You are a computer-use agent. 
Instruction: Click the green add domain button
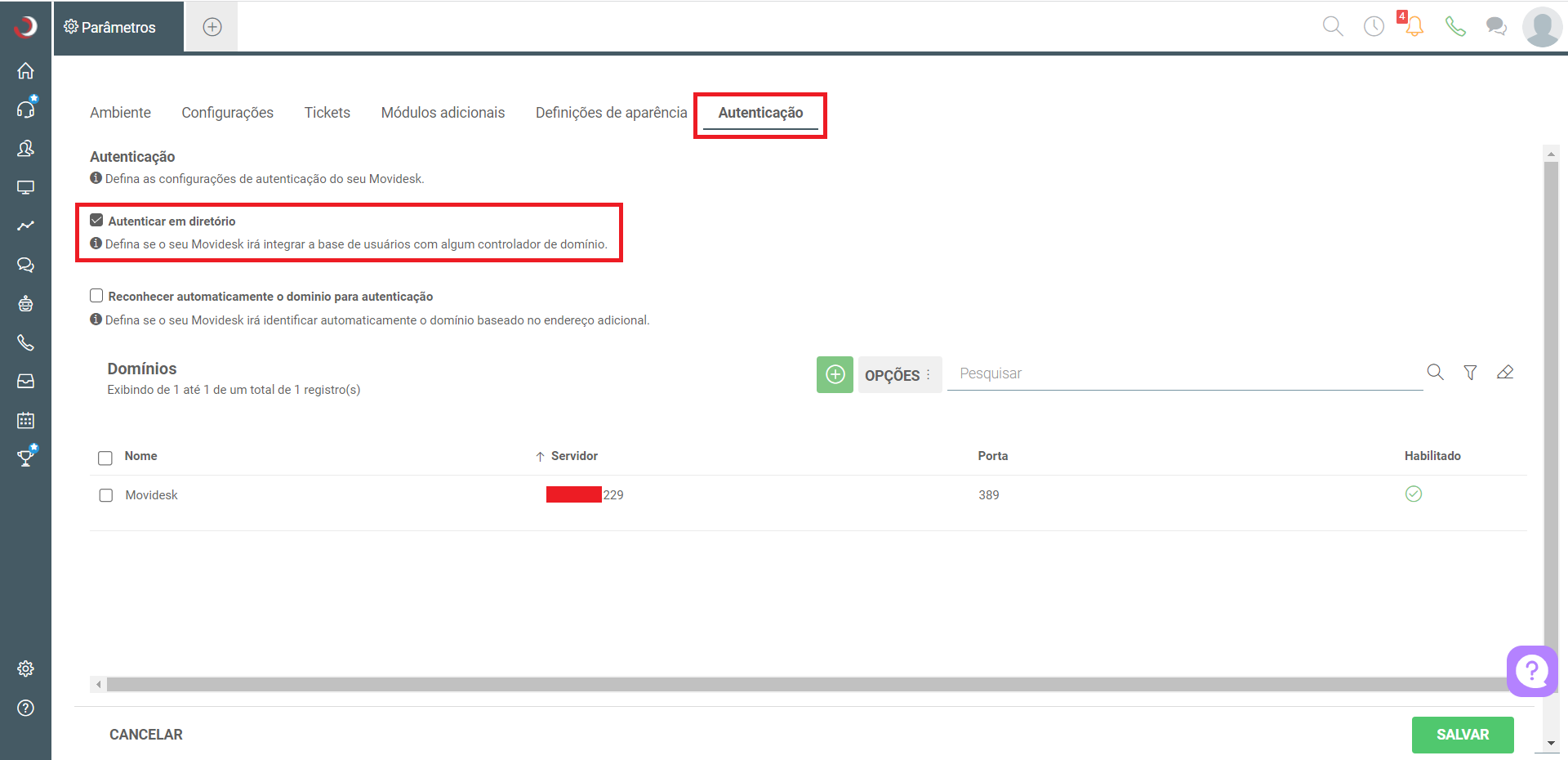tap(835, 374)
